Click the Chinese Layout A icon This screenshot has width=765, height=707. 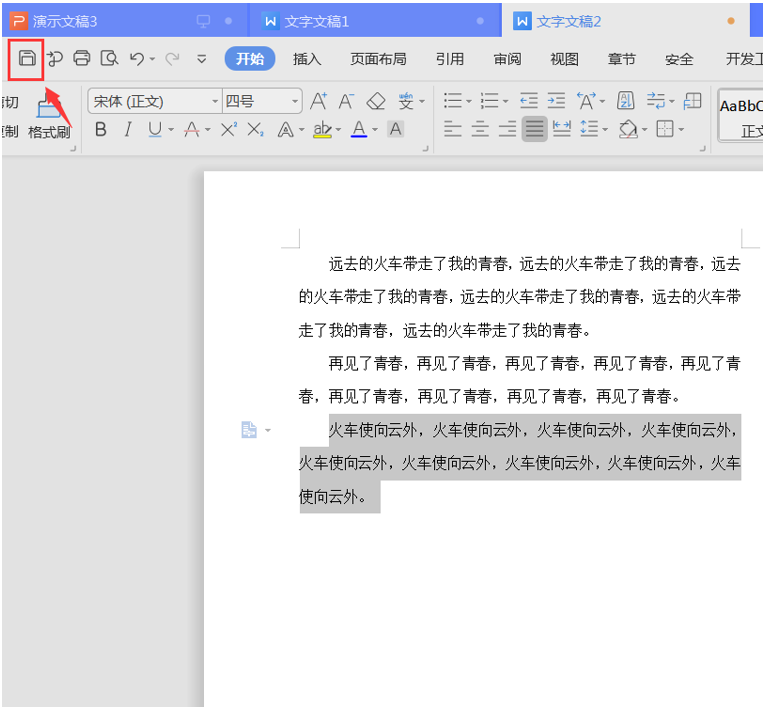point(586,101)
